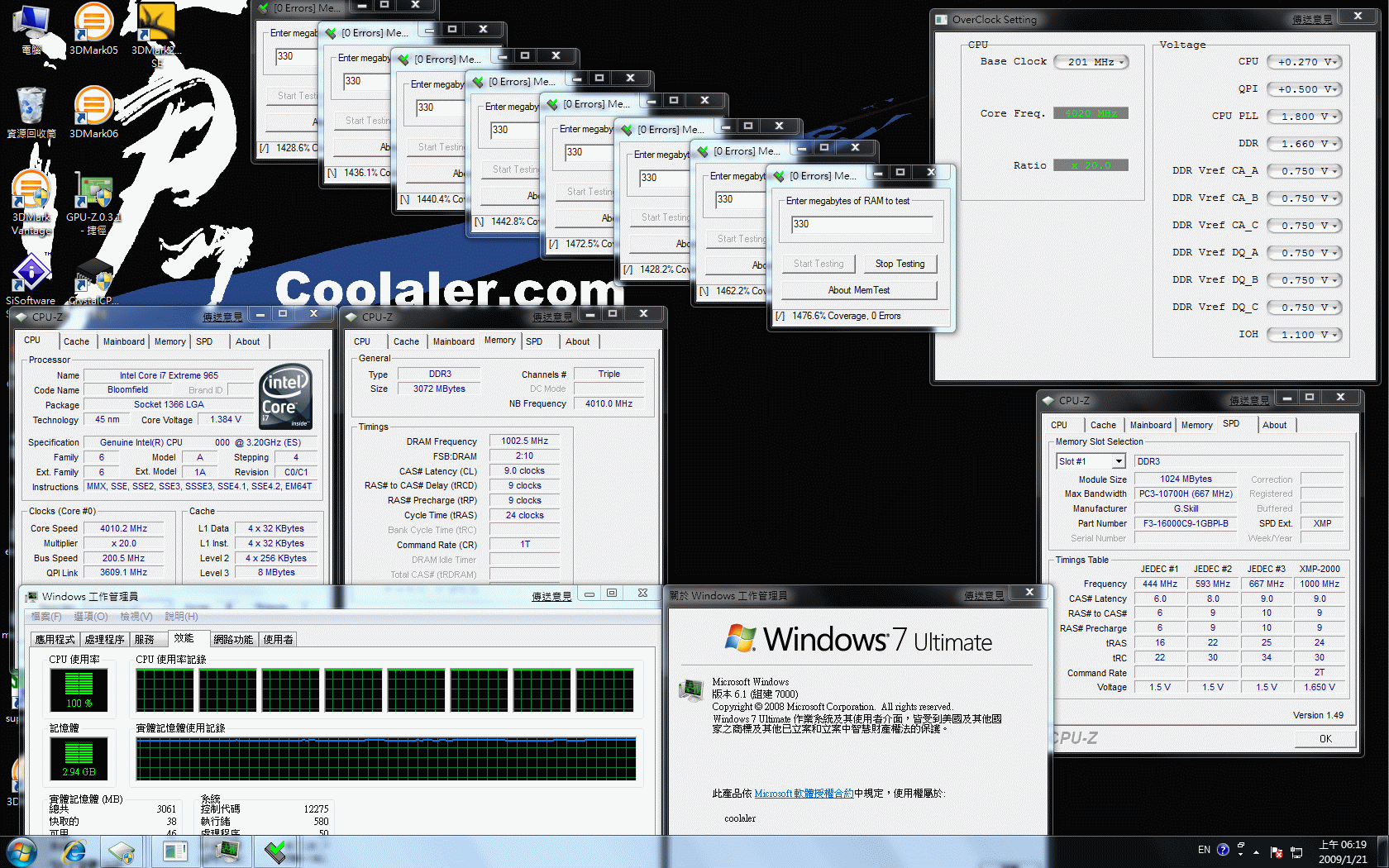Click 傳送意見 link in About Windows dialog title
1389x868 pixels.
[x=984, y=595]
